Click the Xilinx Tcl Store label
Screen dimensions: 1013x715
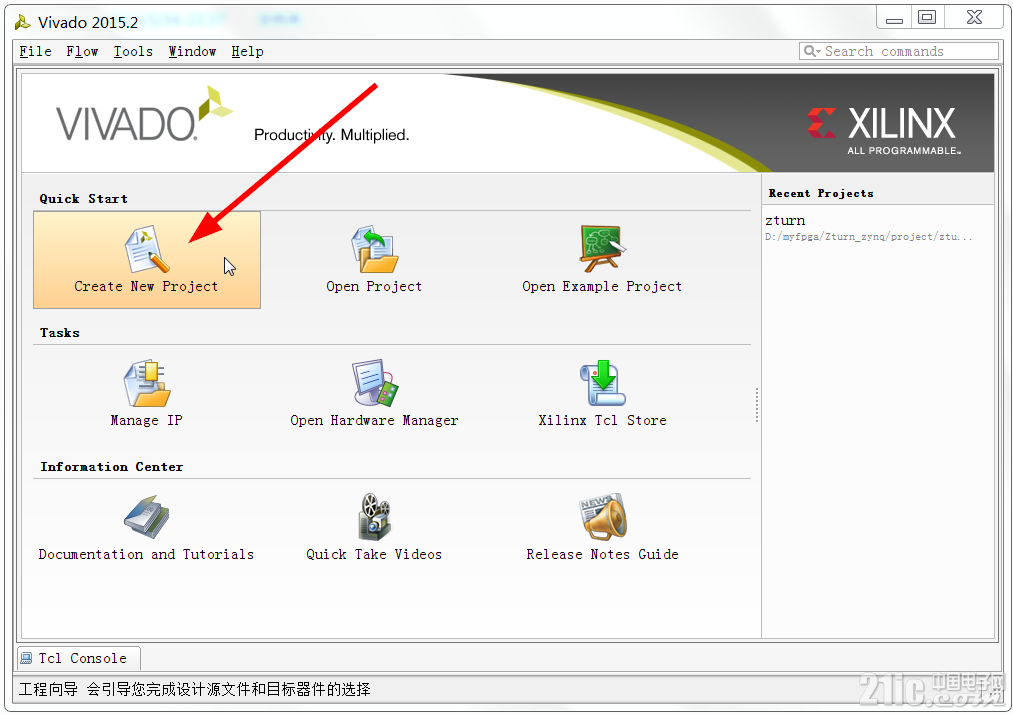[602, 420]
